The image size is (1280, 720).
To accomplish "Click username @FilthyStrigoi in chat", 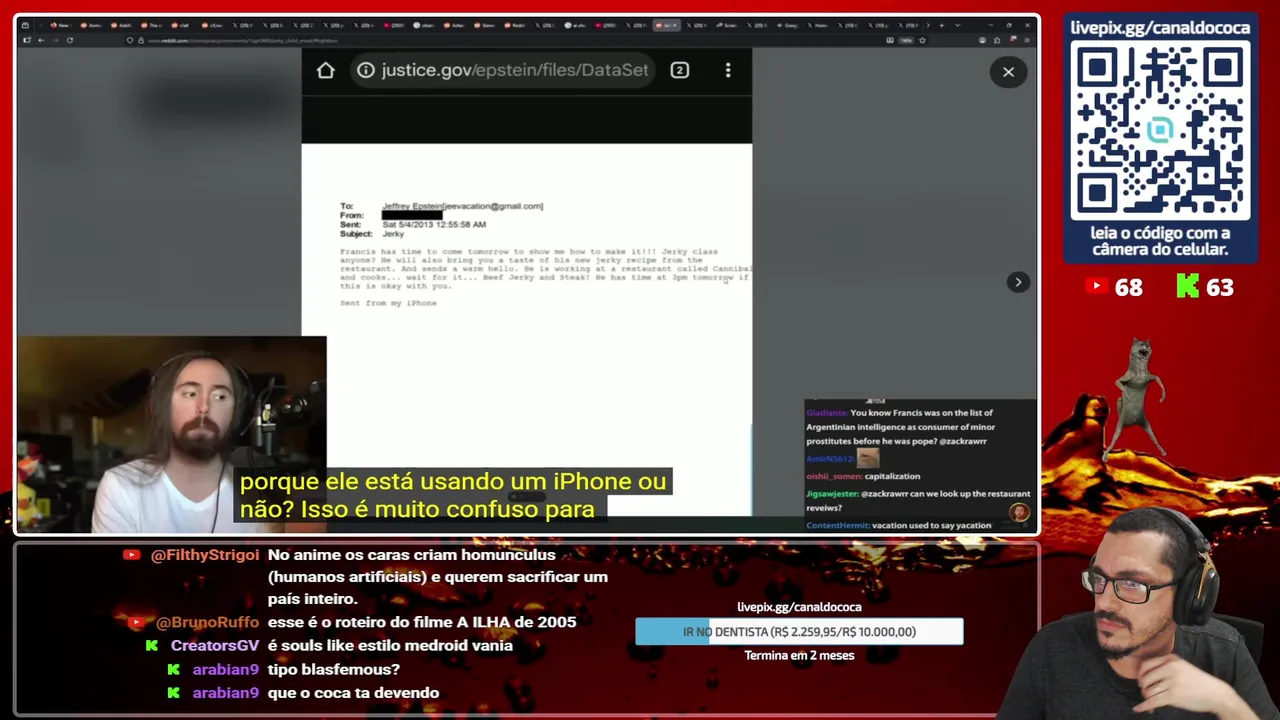I will click(x=205, y=555).
